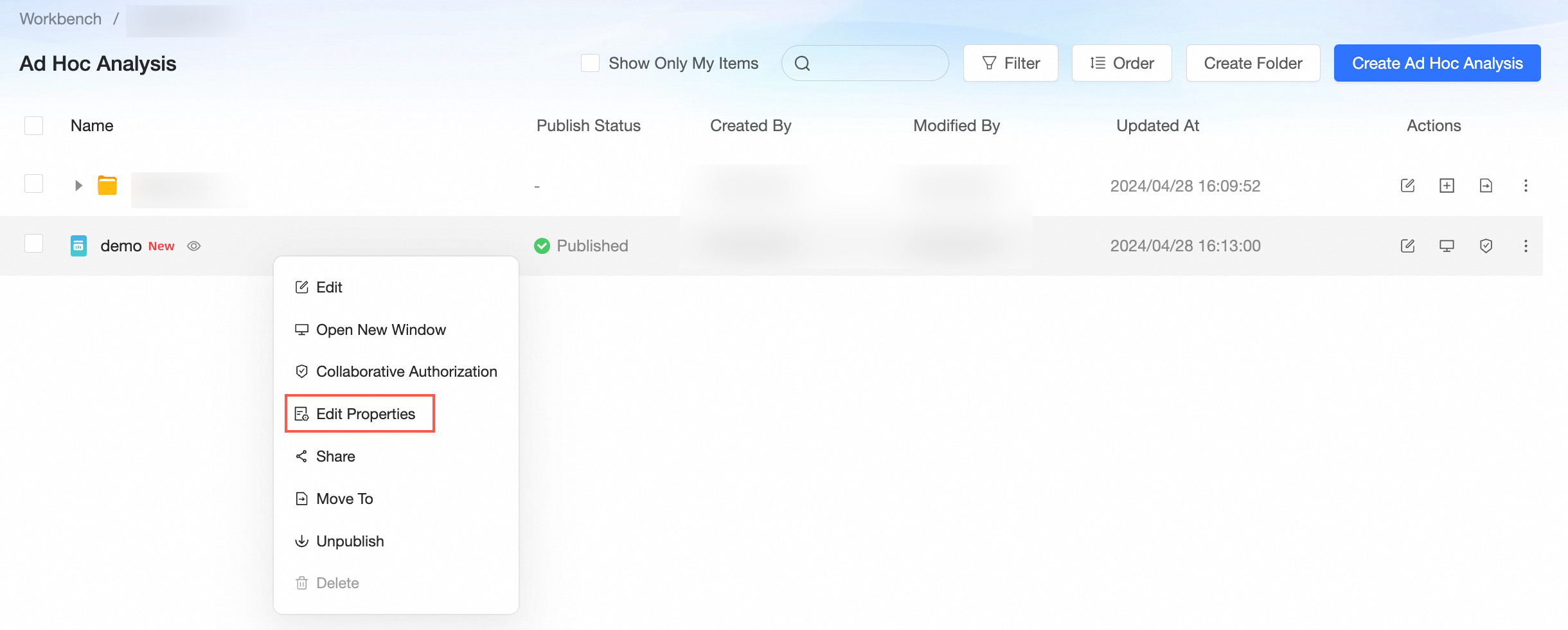Screen dimensions: 1568x630
Task: Click the red New badge beside demo
Action: click(161, 246)
